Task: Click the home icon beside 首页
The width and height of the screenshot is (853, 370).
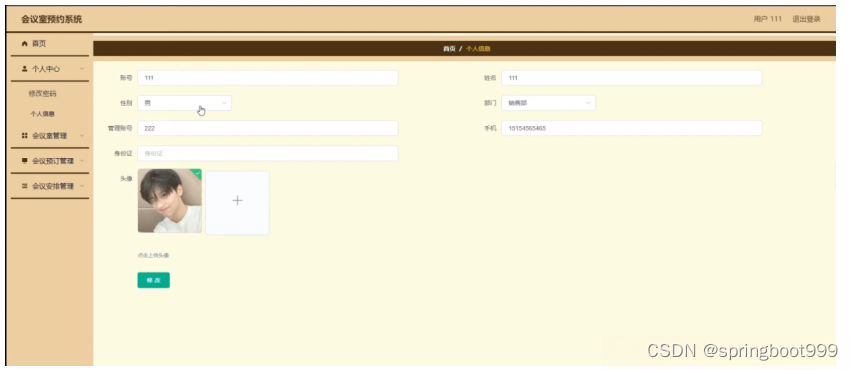Action: [x=24, y=44]
